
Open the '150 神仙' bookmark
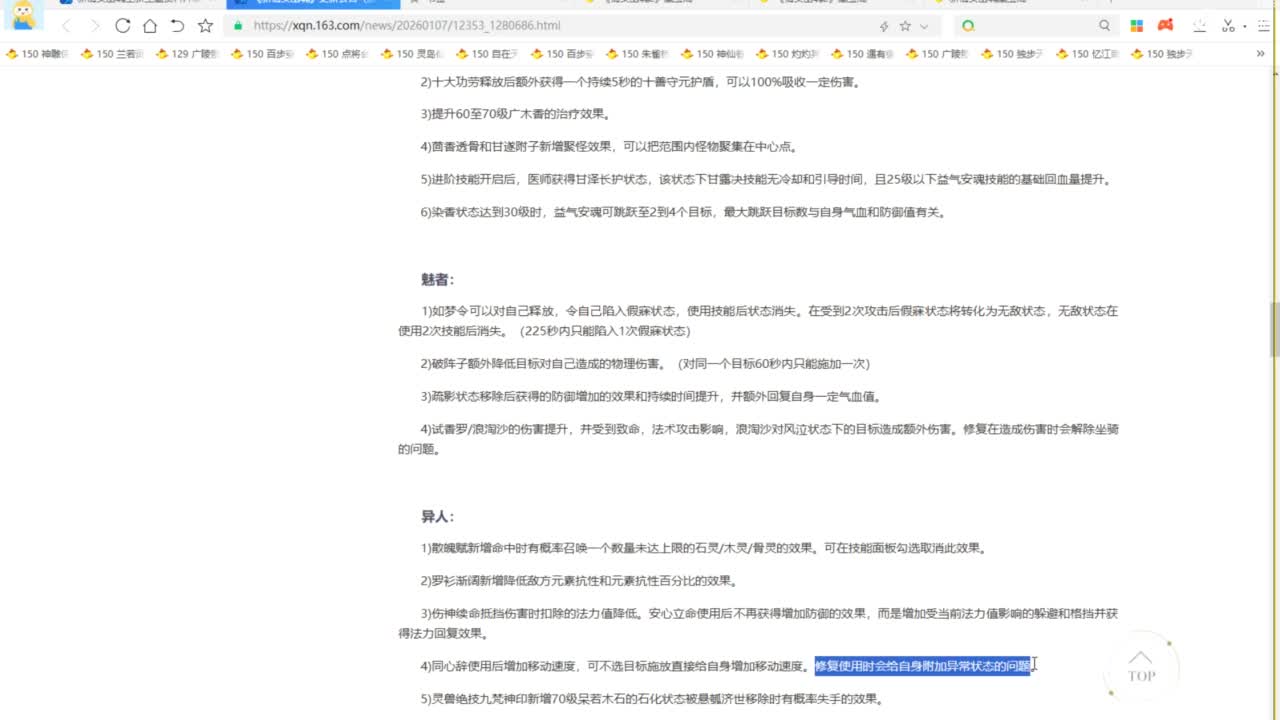coord(712,54)
